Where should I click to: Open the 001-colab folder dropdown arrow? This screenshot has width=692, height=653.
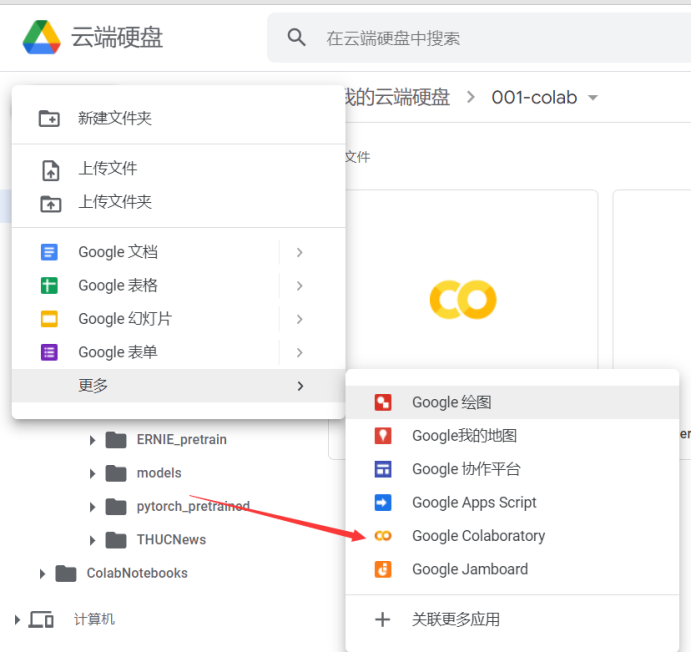593,98
